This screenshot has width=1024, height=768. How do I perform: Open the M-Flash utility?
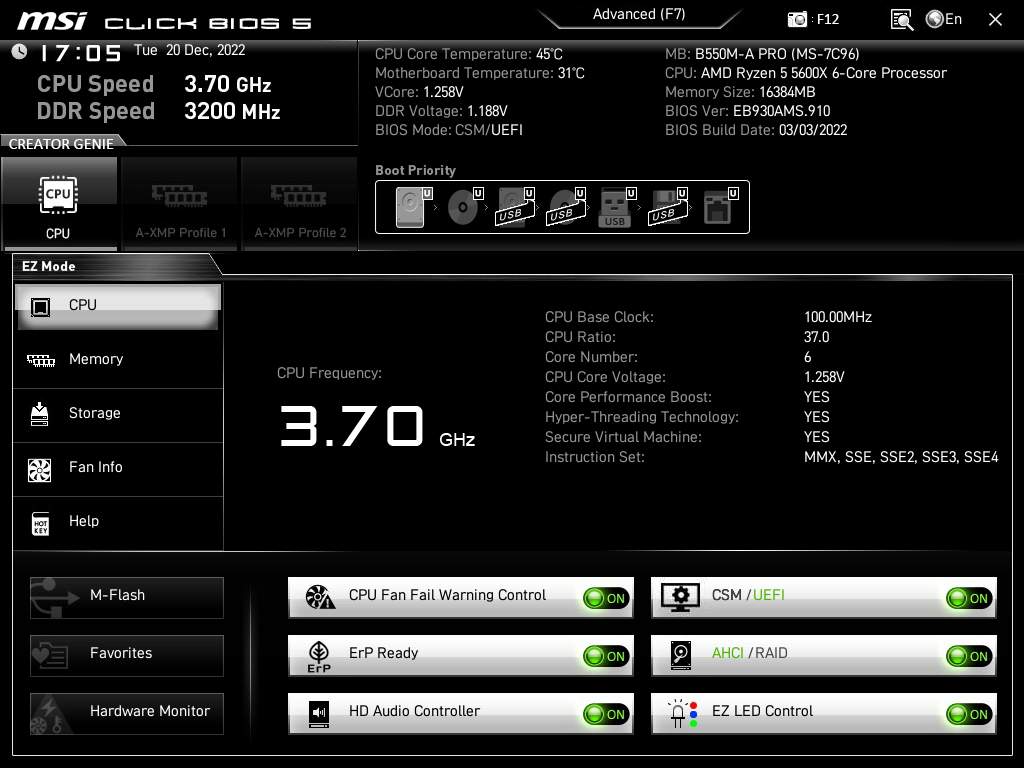pos(127,598)
